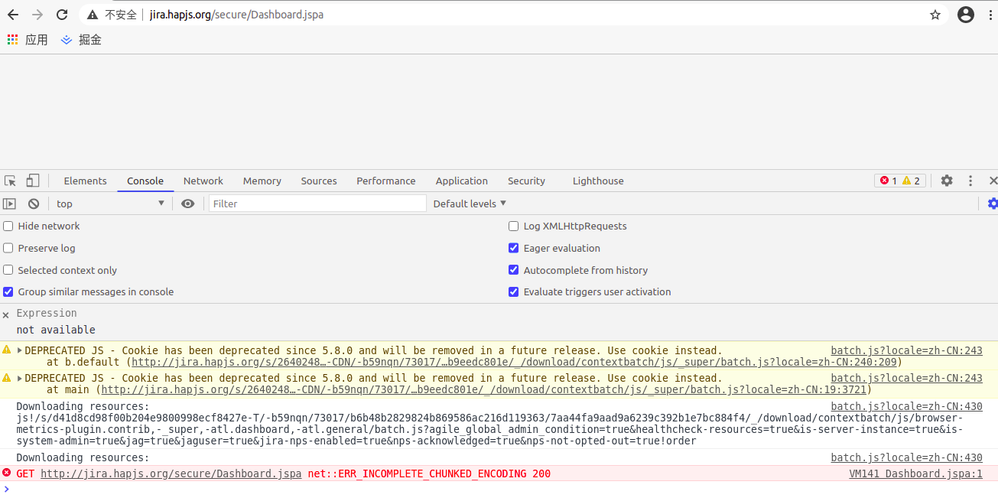Switch to the Console tab
The width and height of the screenshot is (998, 495).
click(145, 181)
